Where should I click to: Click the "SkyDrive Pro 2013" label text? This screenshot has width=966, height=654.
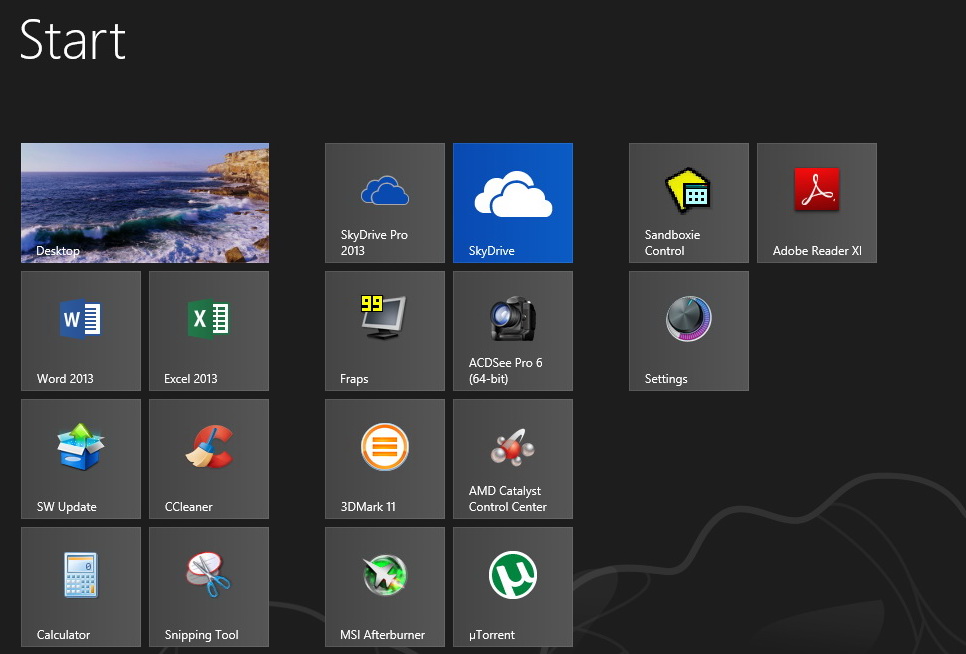[x=374, y=243]
